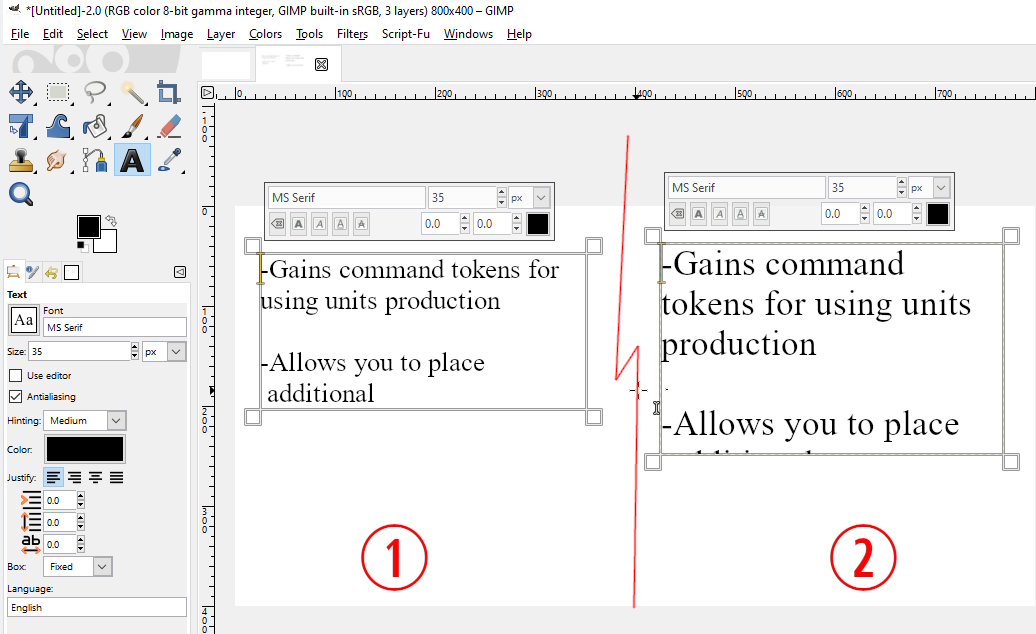Image resolution: width=1036 pixels, height=634 pixels.
Task: Click the Language field showing English
Action: [x=97, y=607]
